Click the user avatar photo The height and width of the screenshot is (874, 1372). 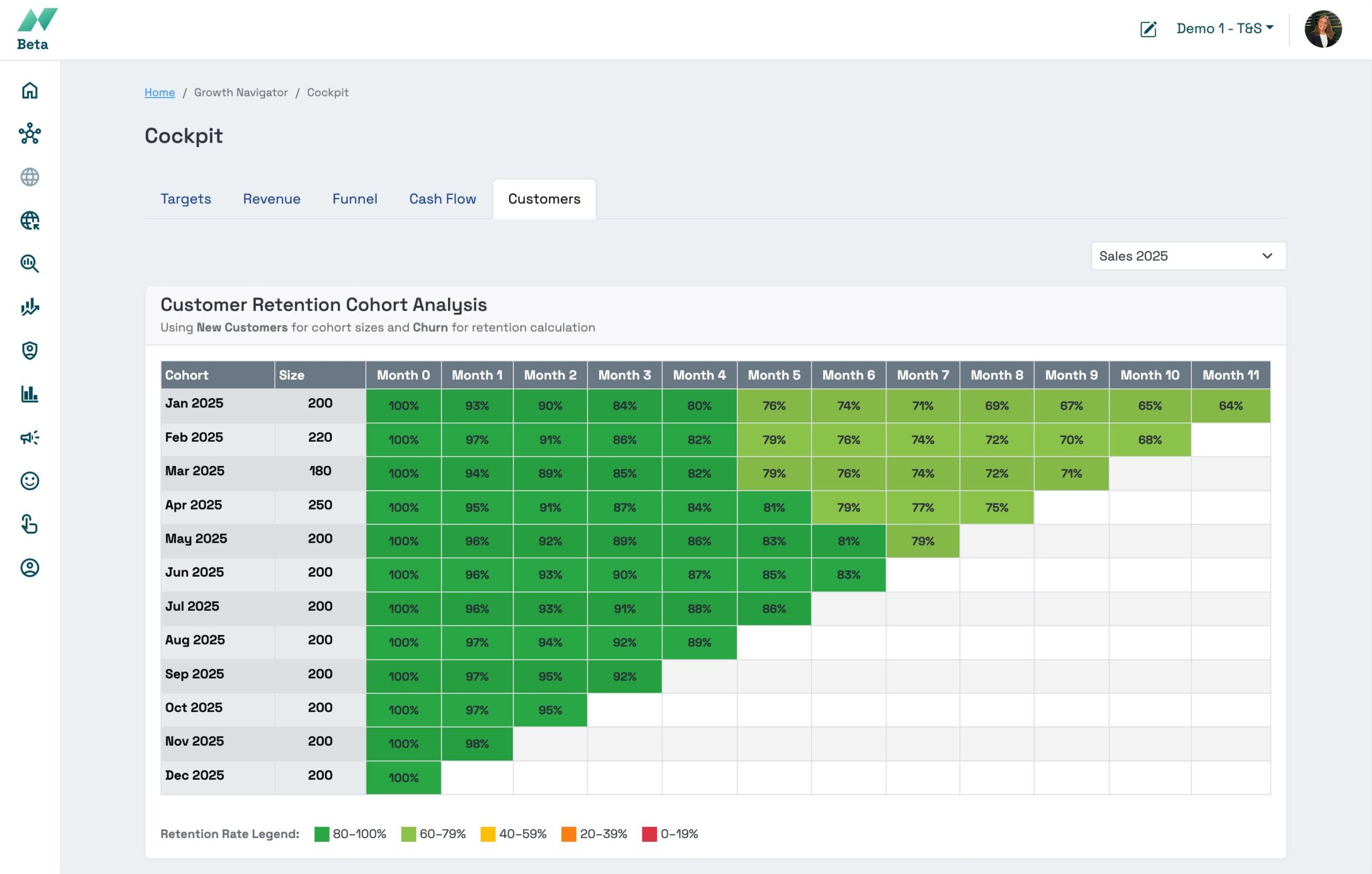click(1323, 29)
